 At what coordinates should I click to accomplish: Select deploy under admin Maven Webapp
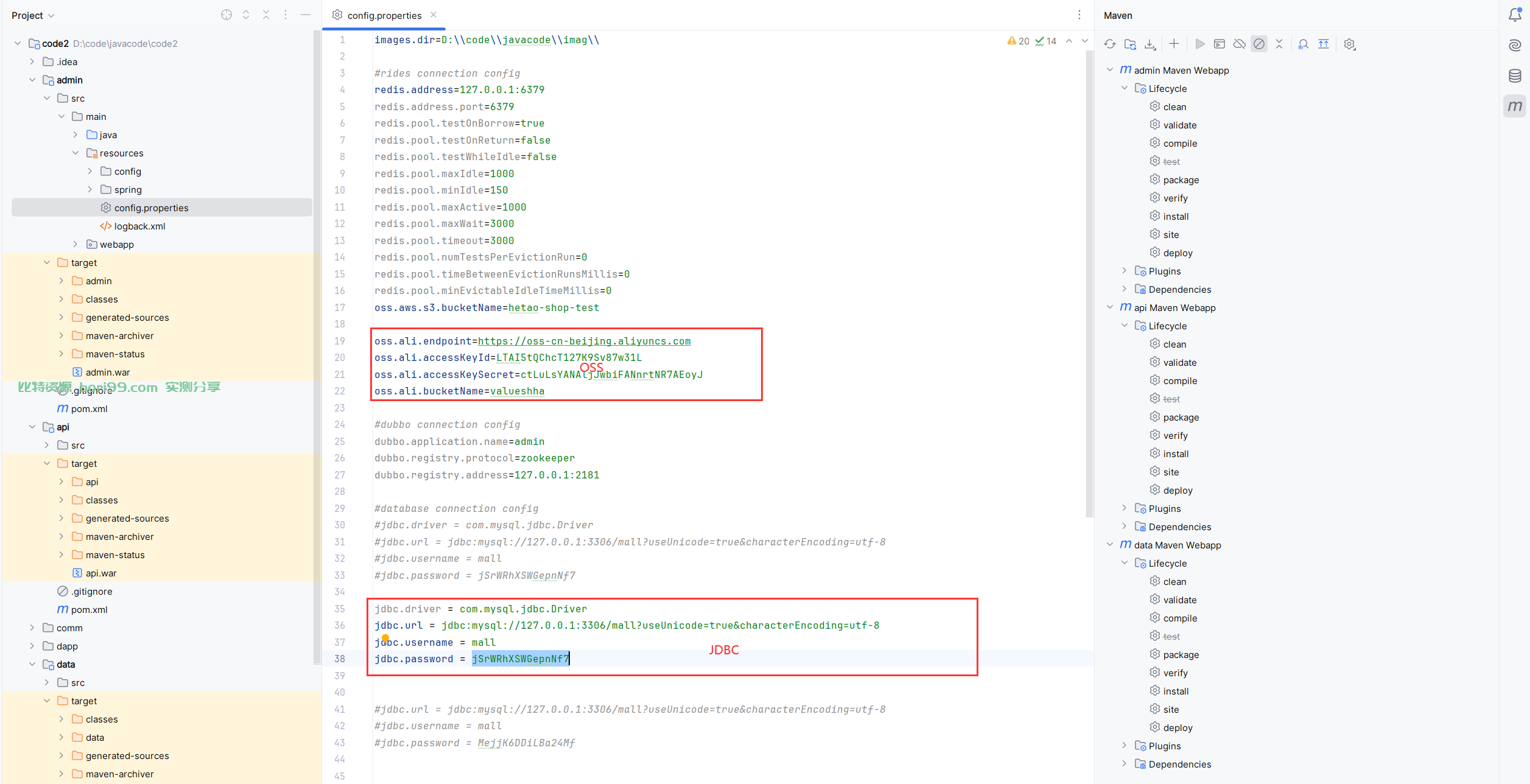point(1177,253)
